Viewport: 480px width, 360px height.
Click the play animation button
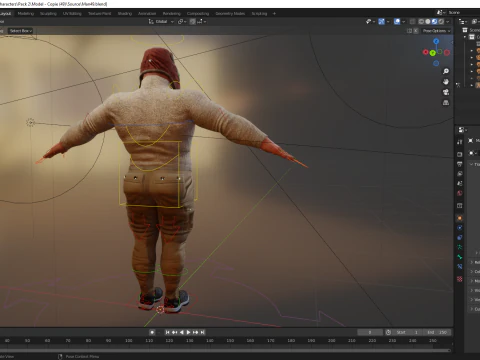[188, 332]
